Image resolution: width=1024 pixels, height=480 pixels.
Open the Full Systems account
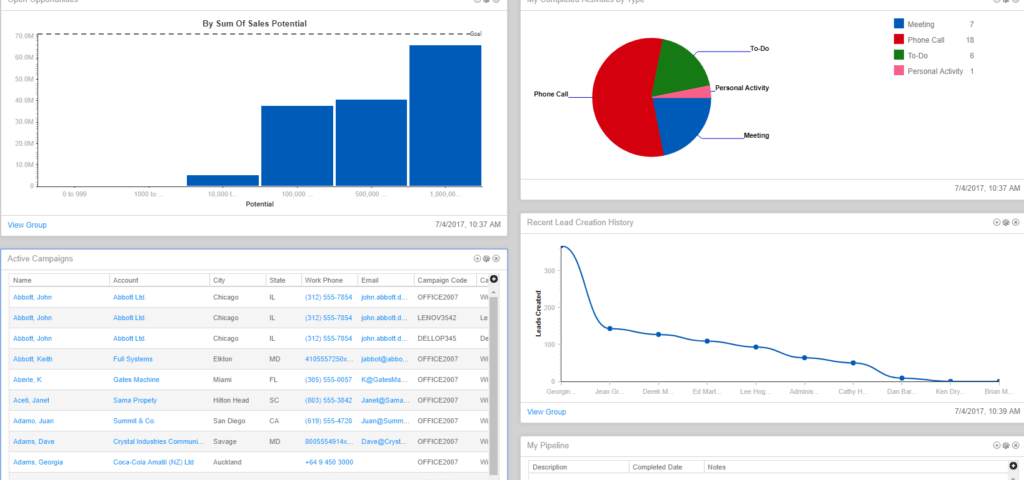(x=133, y=359)
